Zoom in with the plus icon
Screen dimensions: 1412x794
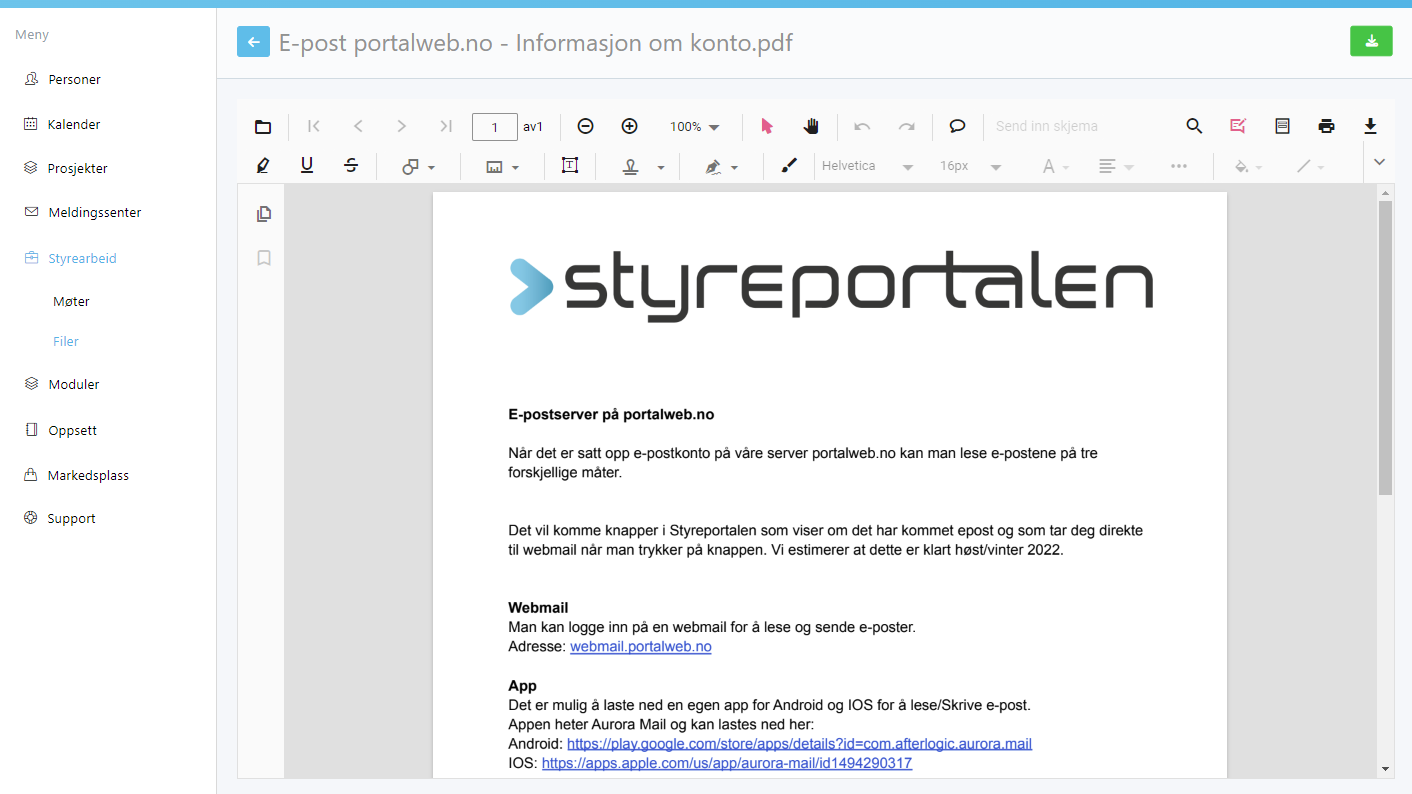click(x=630, y=126)
